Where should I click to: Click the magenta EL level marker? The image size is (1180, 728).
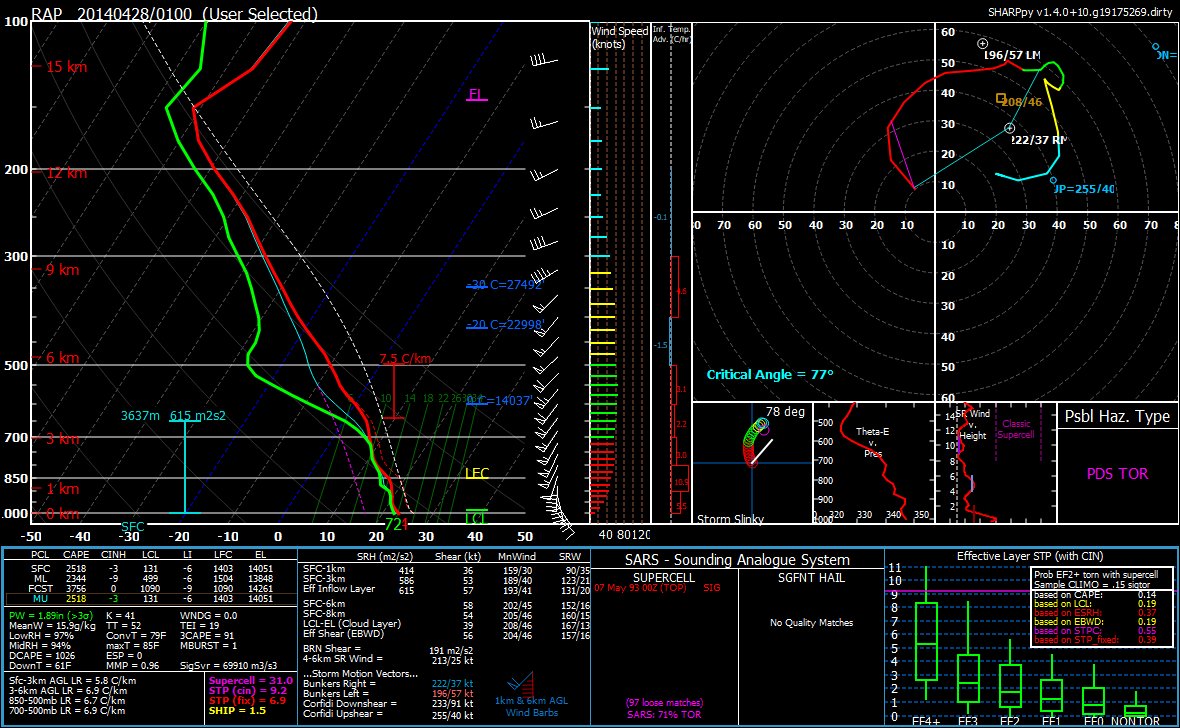tap(476, 95)
